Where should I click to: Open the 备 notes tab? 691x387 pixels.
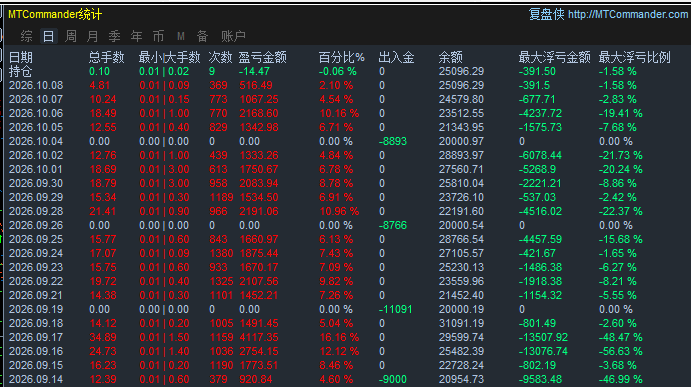pyautogui.click(x=203, y=36)
